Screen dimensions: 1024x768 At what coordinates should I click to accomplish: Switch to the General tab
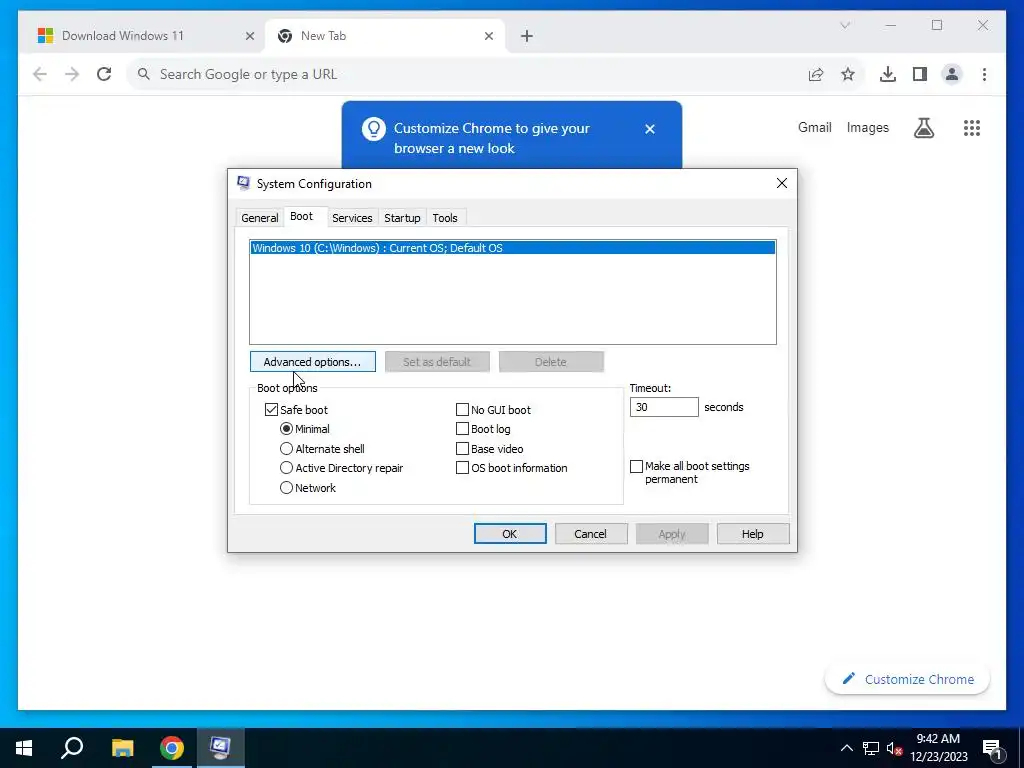(x=259, y=218)
